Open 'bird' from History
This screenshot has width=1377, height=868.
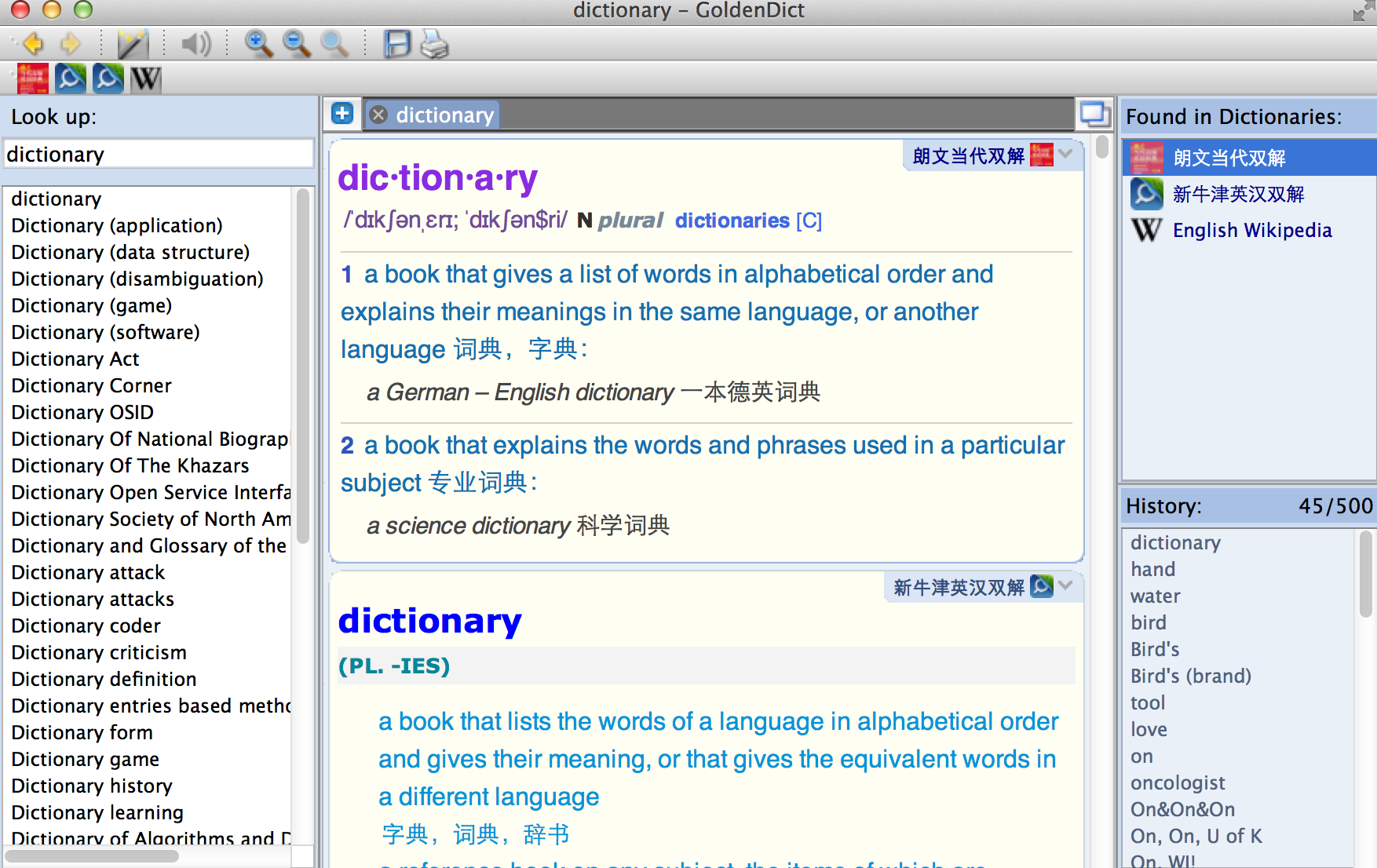click(x=1149, y=623)
